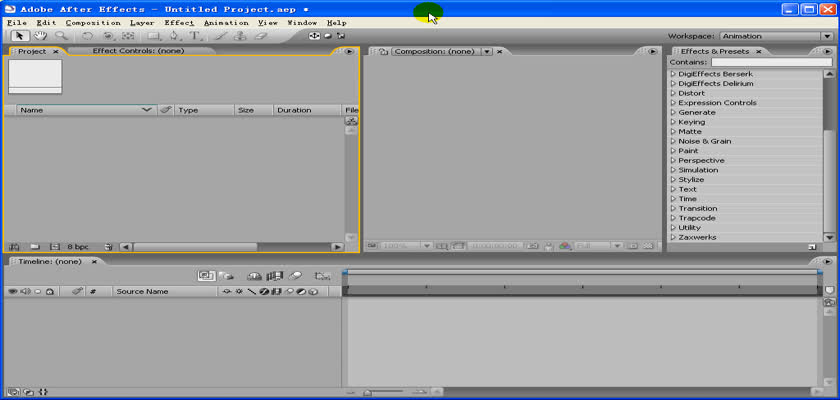Expand the Simulation effects category

(x=673, y=170)
